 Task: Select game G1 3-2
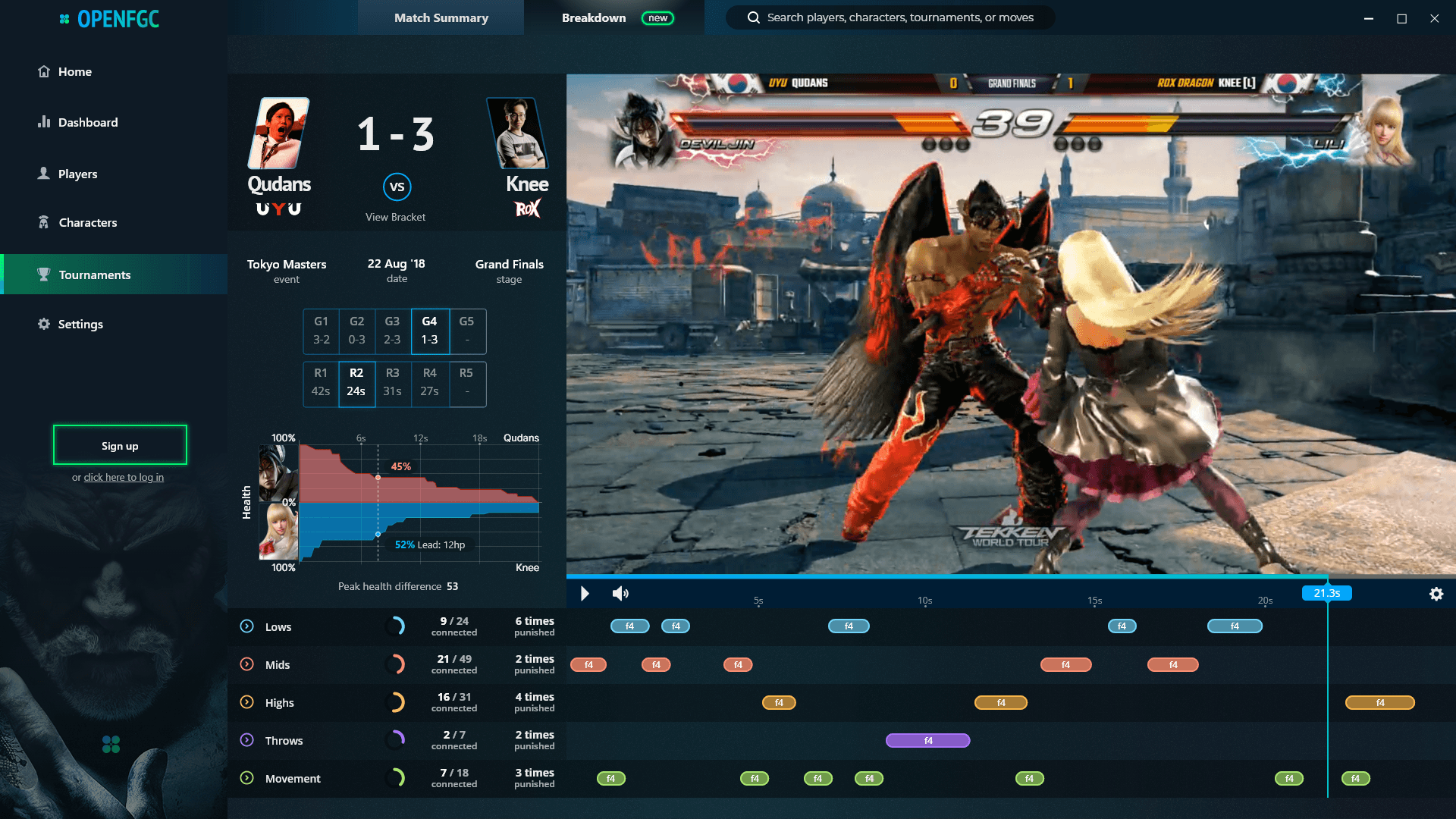pyautogui.click(x=321, y=331)
